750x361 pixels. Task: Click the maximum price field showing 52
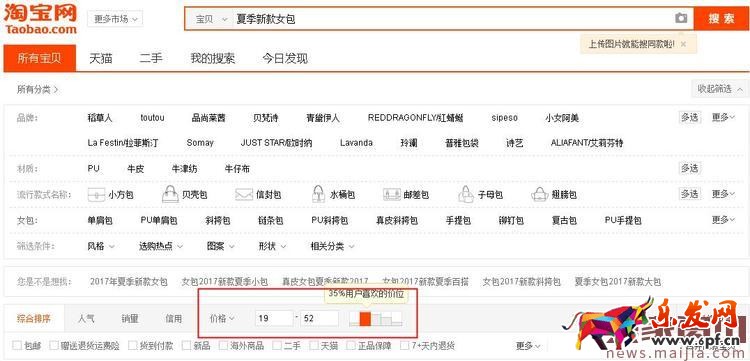point(320,318)
